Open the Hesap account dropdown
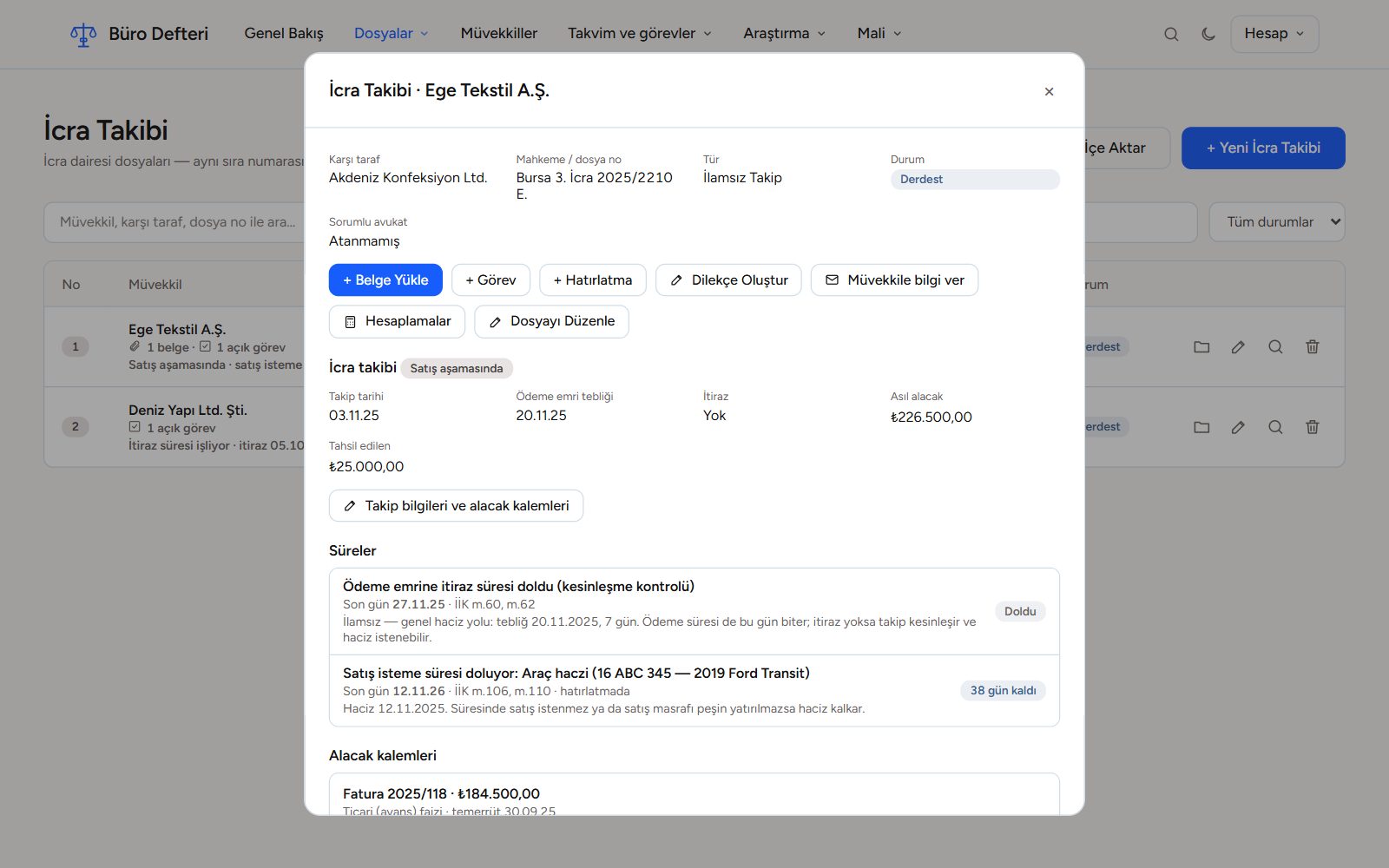This screenshot has height=868, width=1389. click(1274, 34)
